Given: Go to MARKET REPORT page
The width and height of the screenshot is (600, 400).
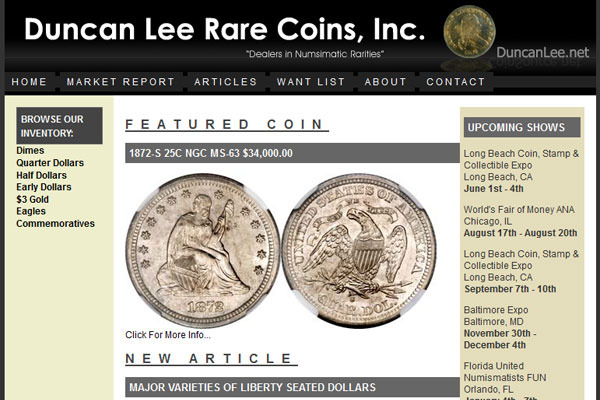Looking at the screenshot, I should [x=121, y=82].
